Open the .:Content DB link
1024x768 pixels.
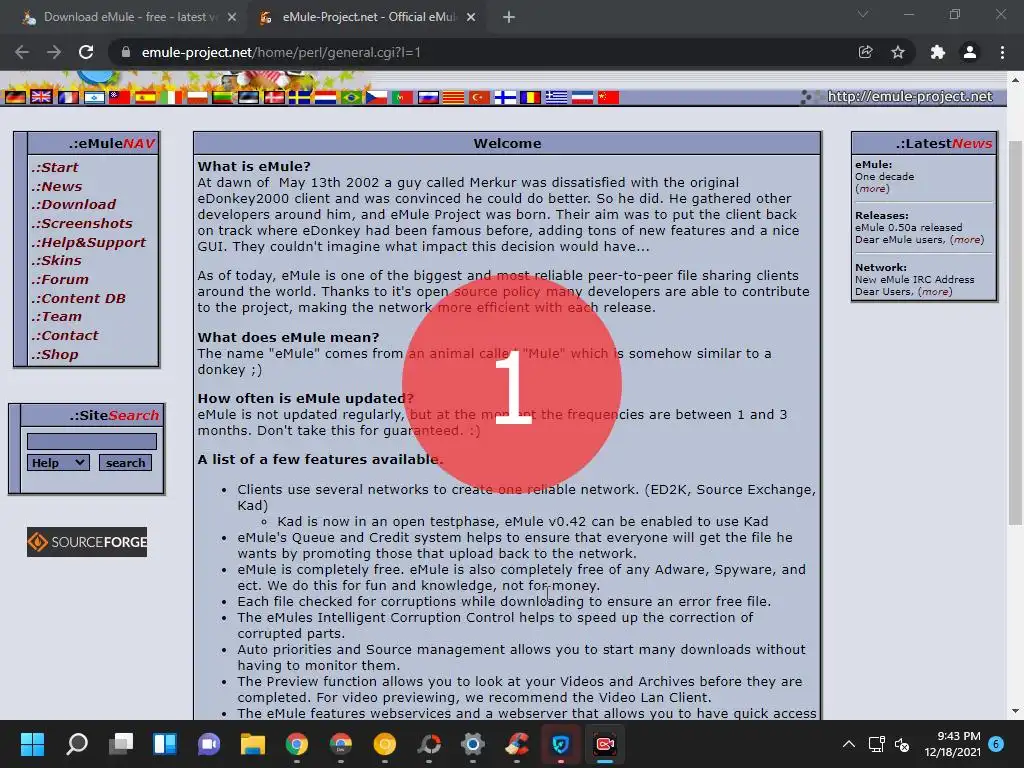click(78, 298)
